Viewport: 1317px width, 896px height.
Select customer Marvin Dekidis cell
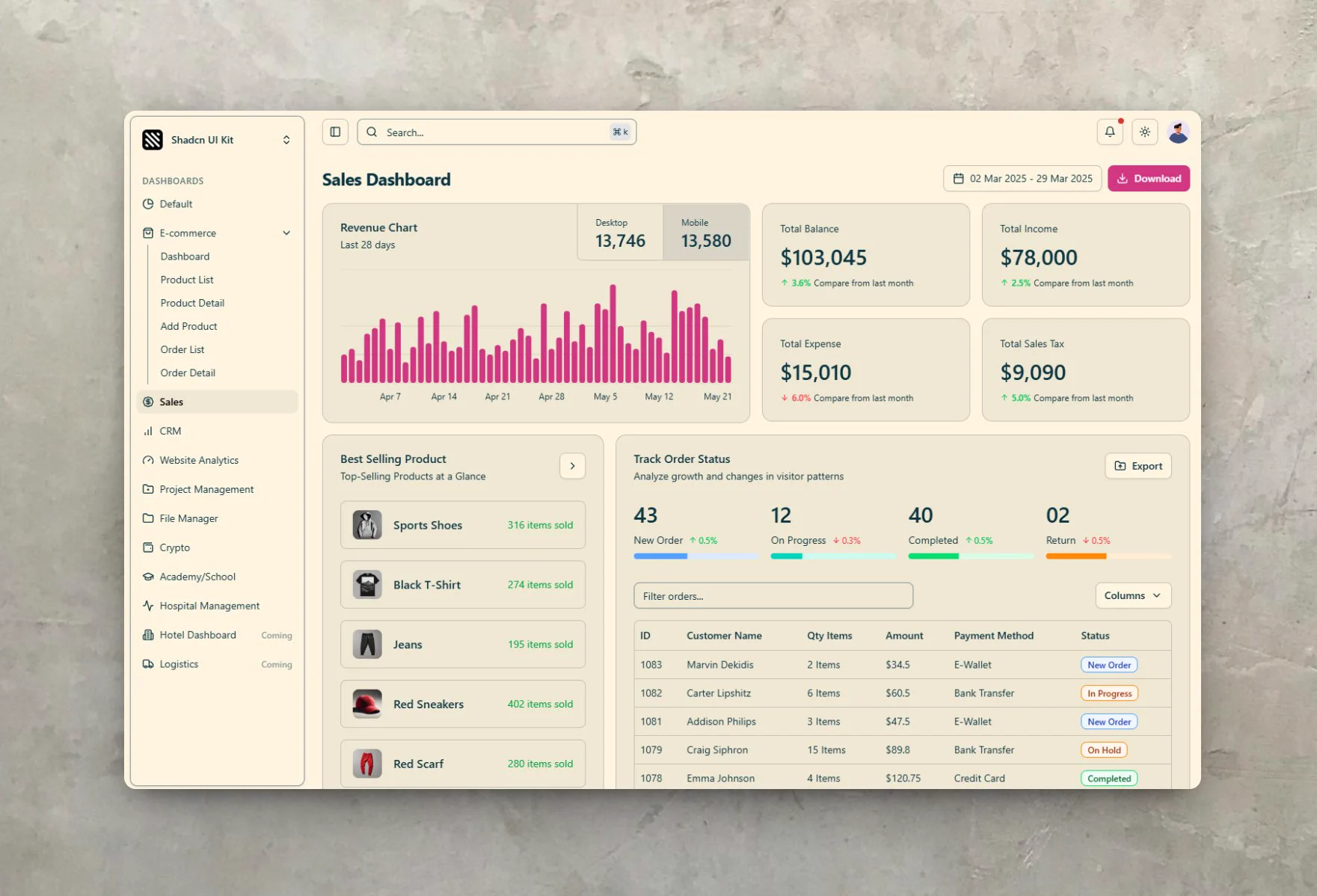pos(719,665)
